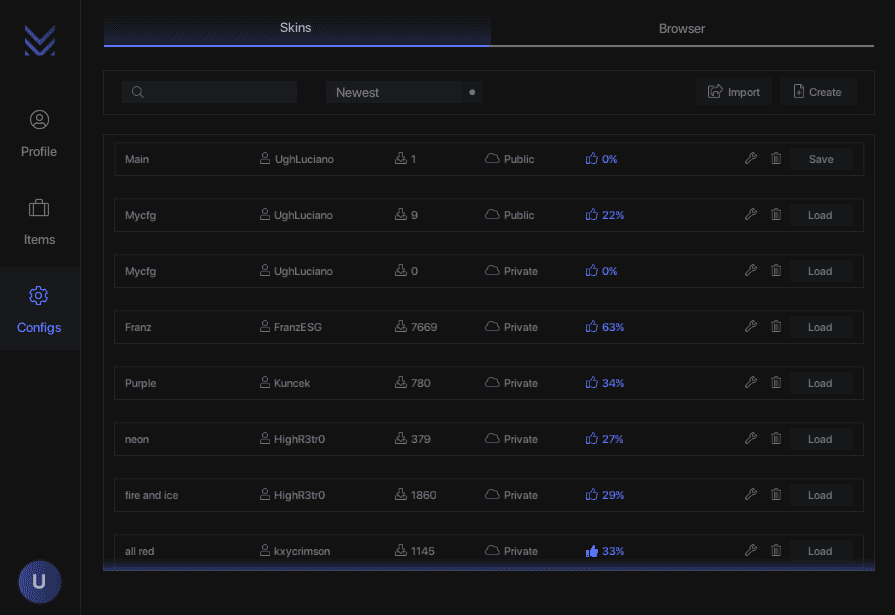Delete the neon config using trash icon
895x615 pixels.
click(x=776, y=439)
